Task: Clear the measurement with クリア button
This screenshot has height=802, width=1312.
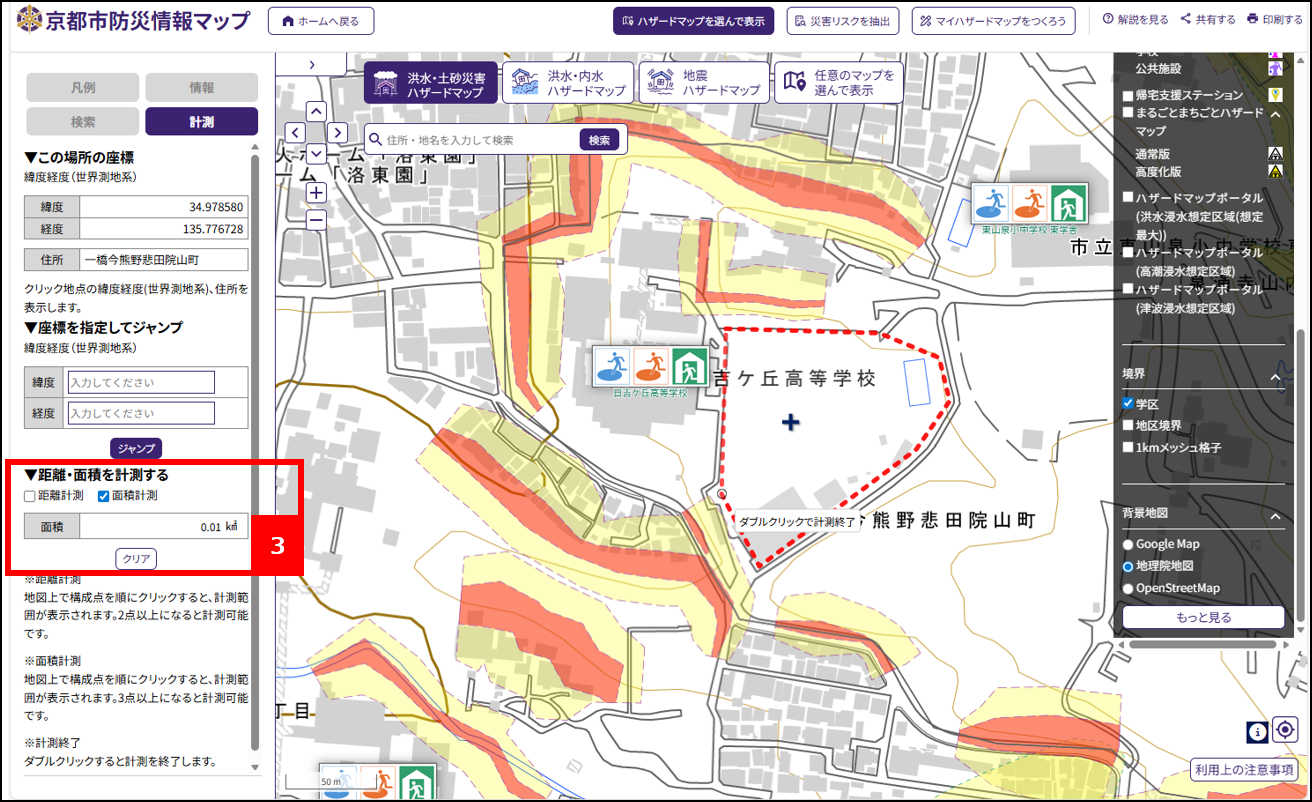Action: (136, 558)
